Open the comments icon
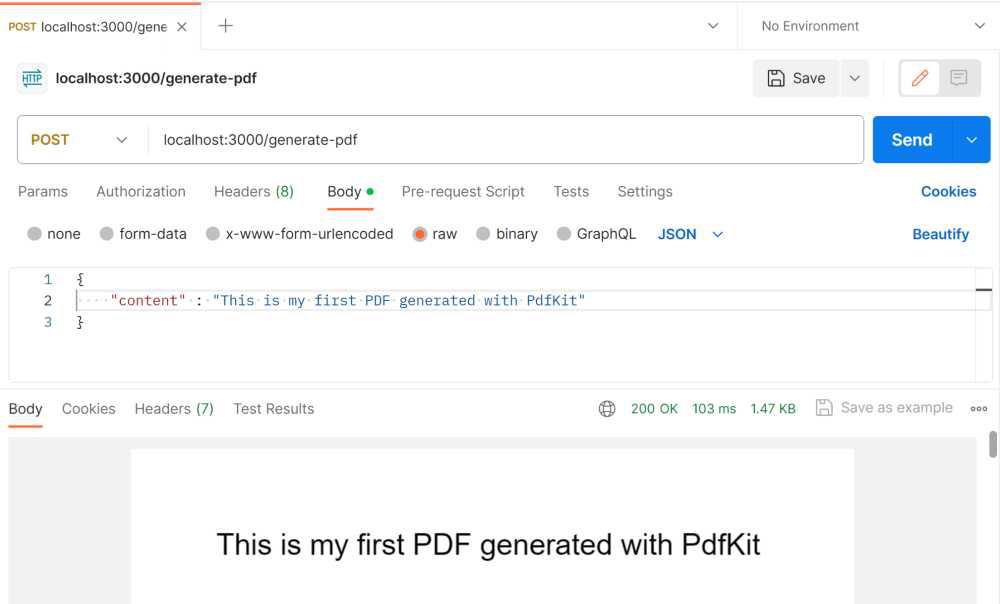 959,78
